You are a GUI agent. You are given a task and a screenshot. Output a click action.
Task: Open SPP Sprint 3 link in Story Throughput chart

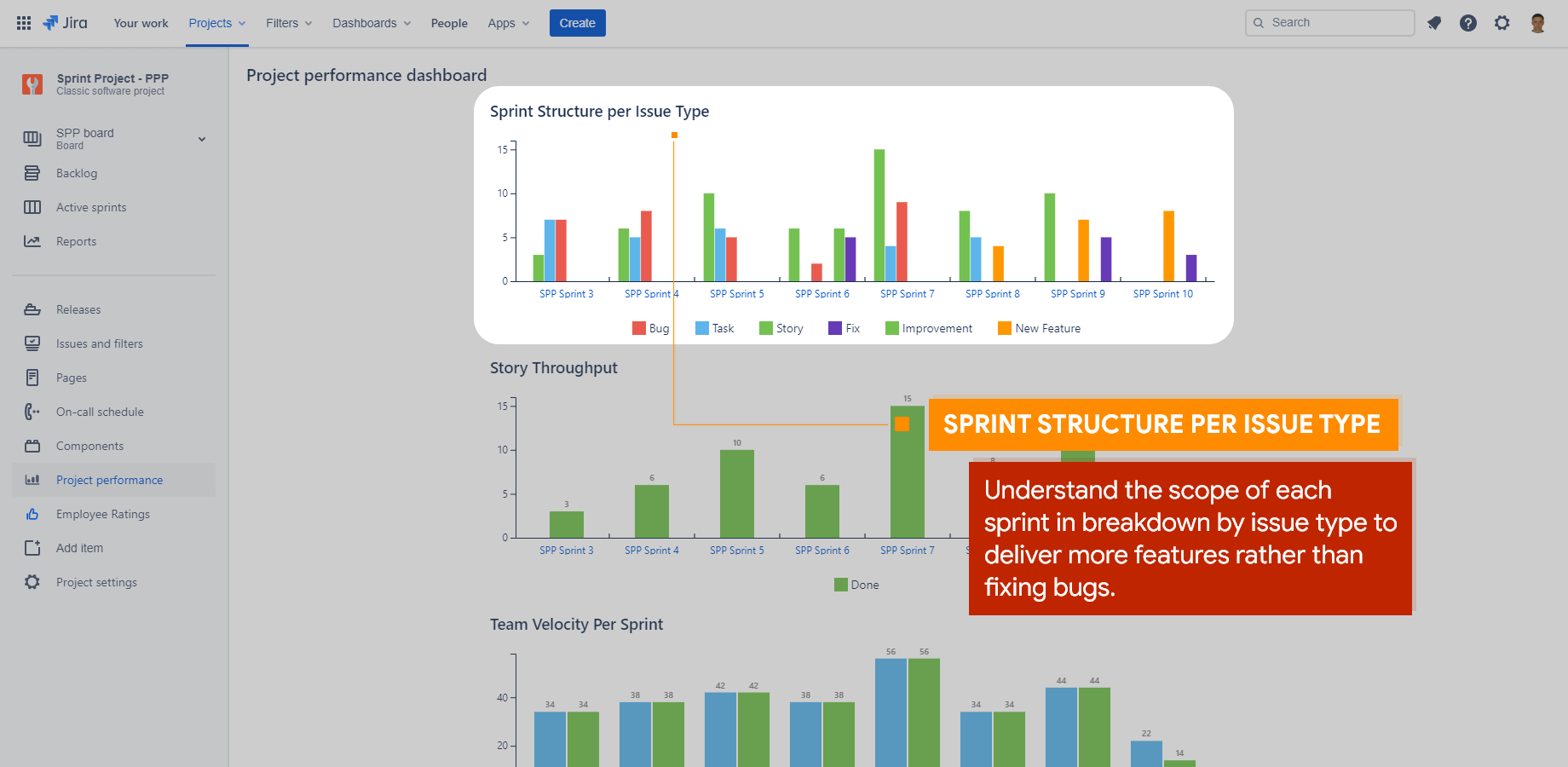[x=567, y=551]
